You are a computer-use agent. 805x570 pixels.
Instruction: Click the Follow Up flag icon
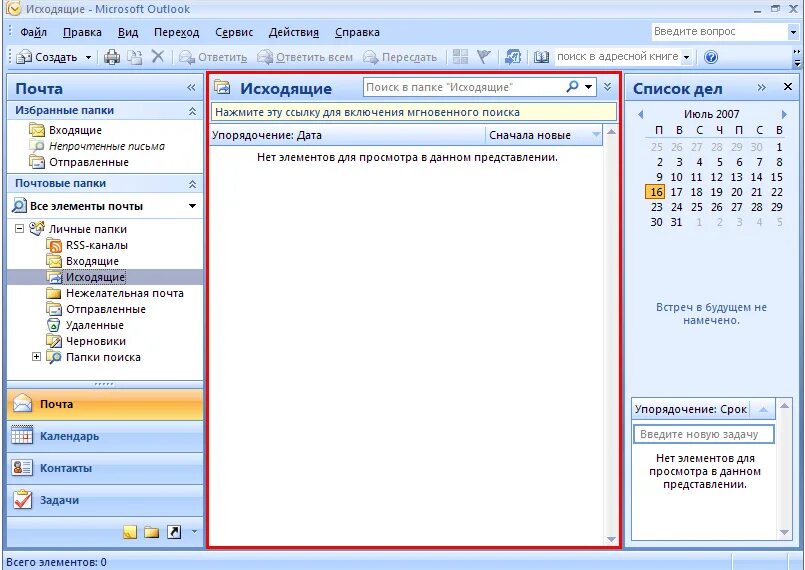[484, 57]
